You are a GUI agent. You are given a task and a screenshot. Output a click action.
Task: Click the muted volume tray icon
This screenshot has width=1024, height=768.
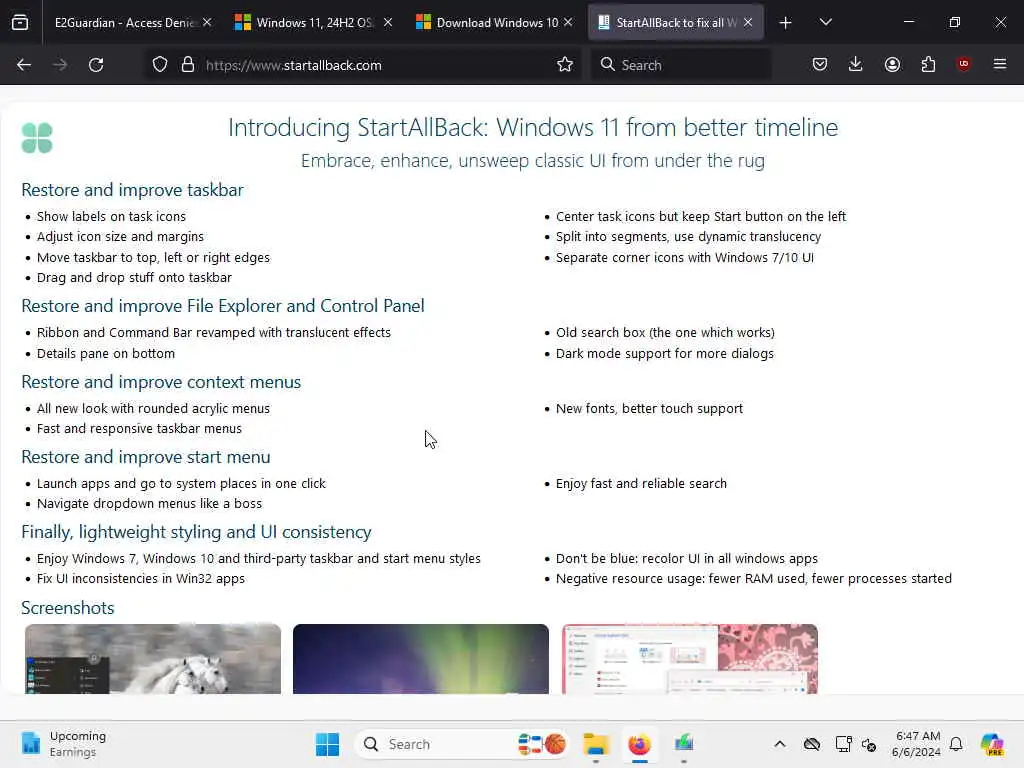click(x=869, y=744)
